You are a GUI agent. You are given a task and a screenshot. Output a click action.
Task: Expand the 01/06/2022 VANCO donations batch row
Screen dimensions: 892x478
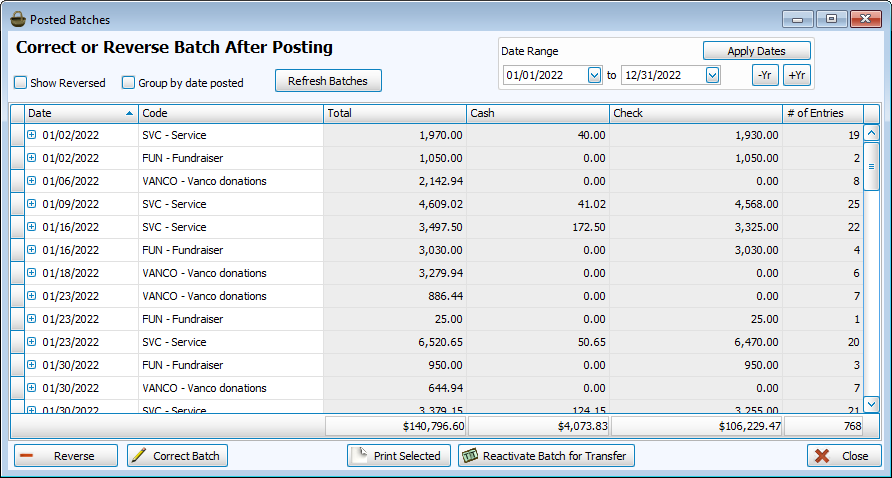(x=31, y=181)
